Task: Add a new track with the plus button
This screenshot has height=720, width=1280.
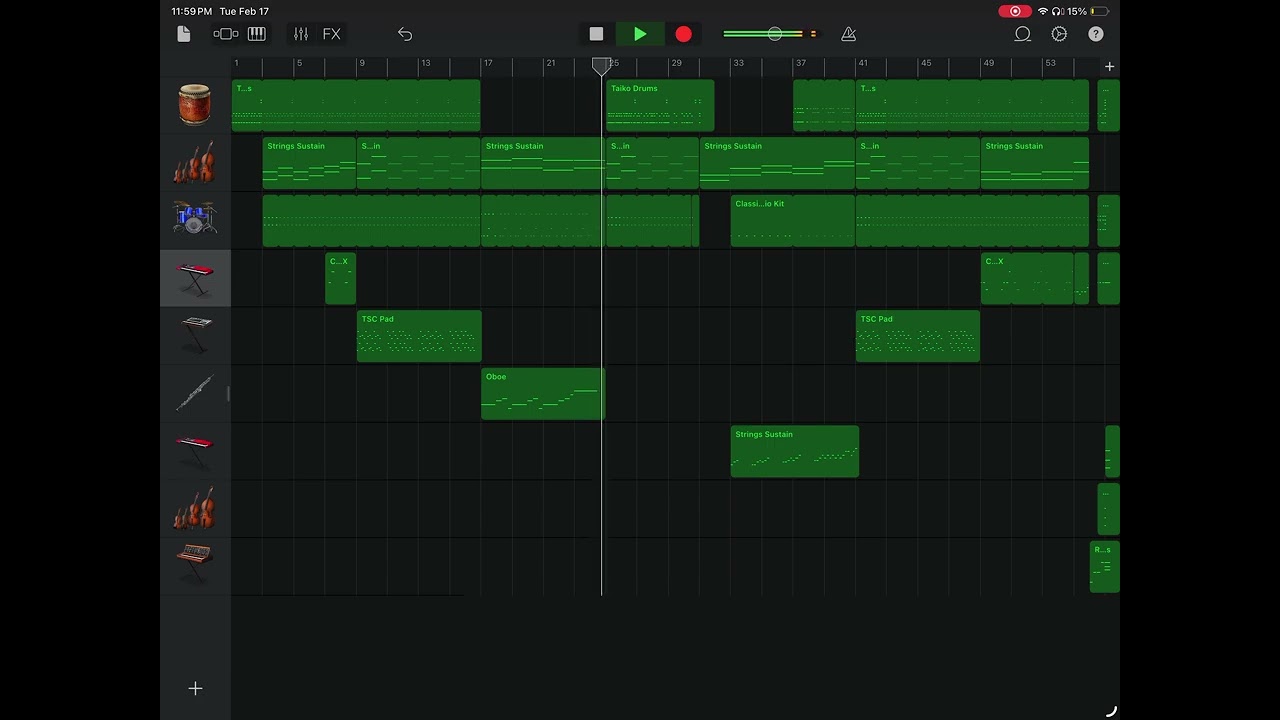Action: click(195, 688)
